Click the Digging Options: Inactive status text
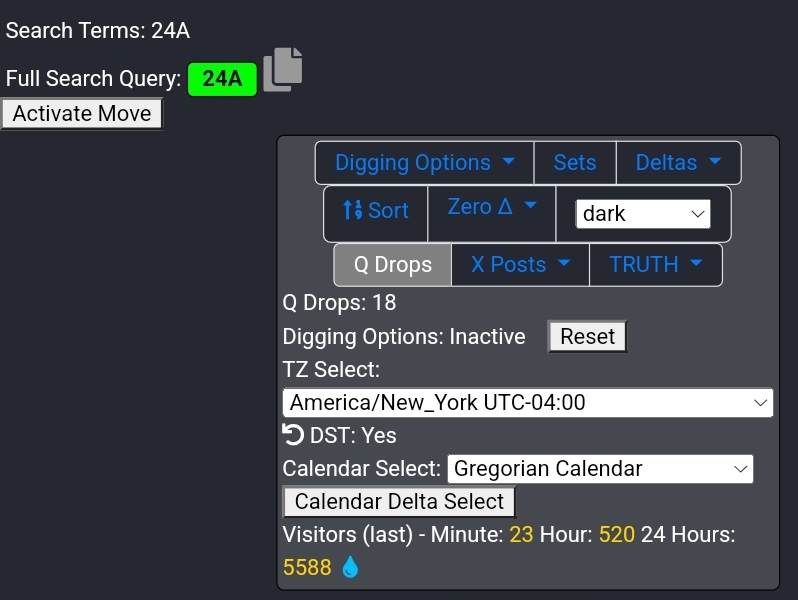 coord(404,336)
